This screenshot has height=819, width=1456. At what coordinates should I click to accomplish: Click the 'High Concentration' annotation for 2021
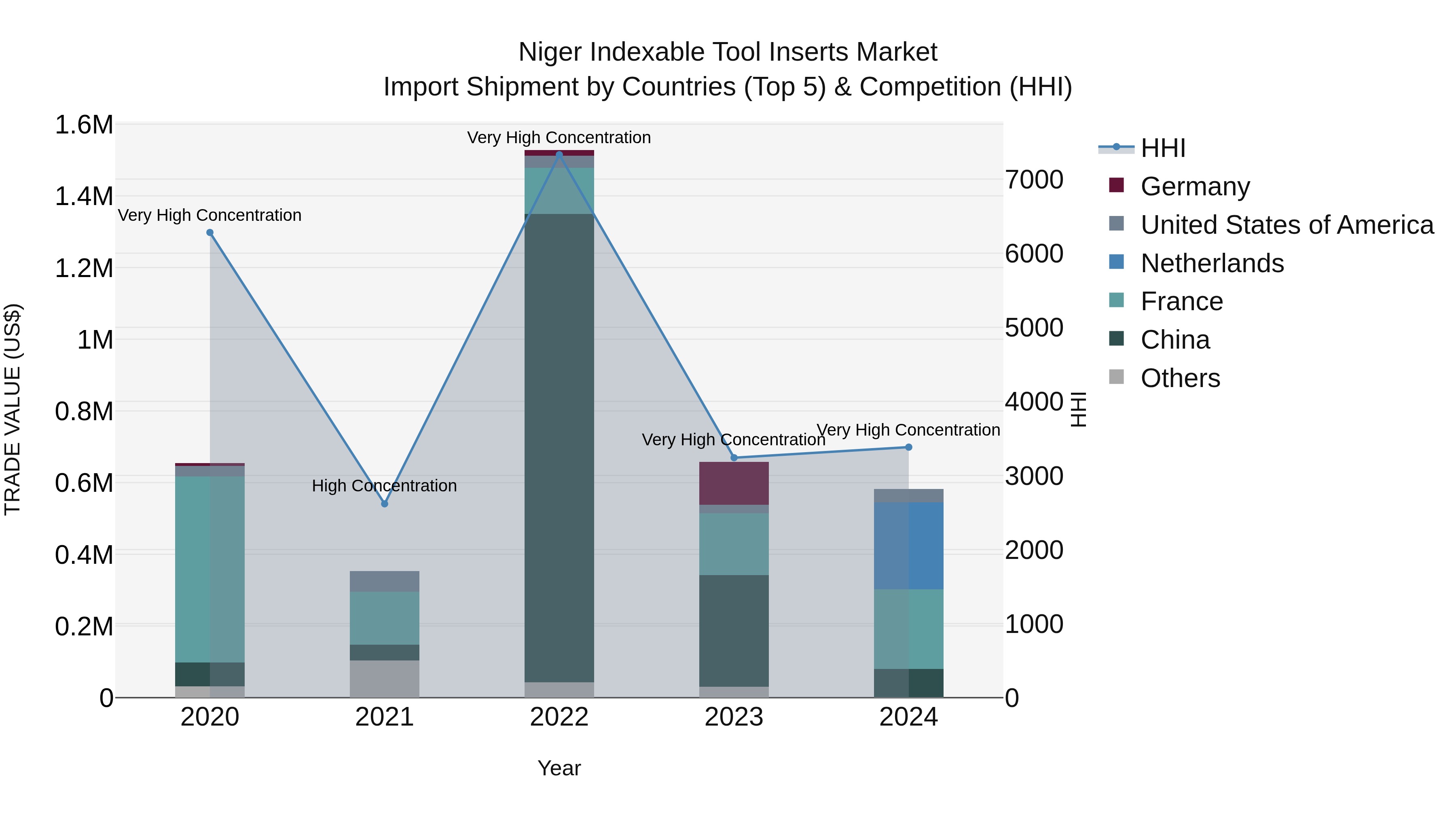click(x=384, y=485)
